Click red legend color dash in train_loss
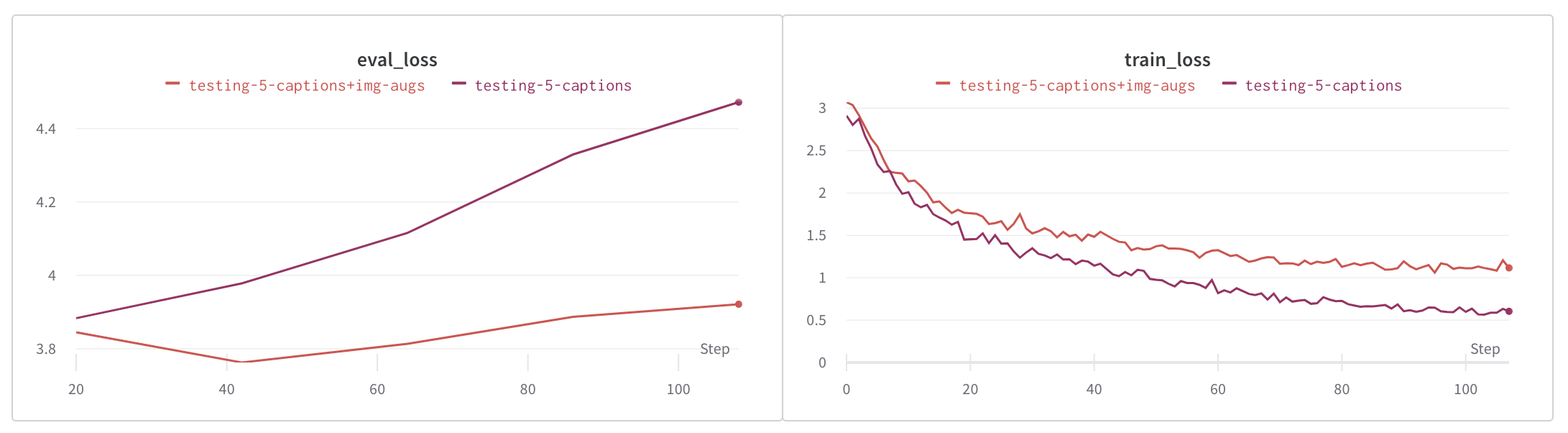The image size is (1568, 433). [943, 84]
